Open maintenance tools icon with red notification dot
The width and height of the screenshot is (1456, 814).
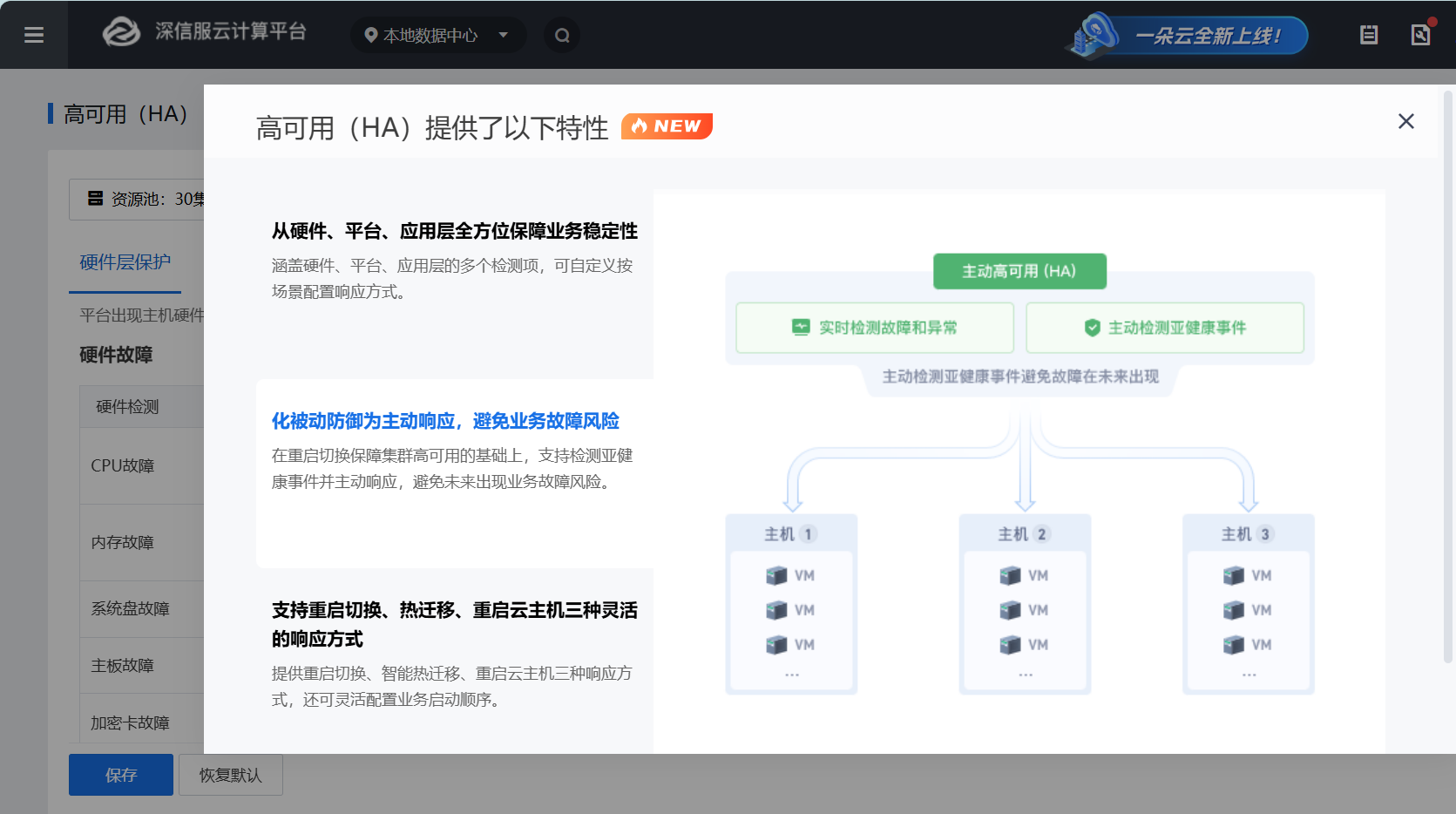[x=1420, y=35]
